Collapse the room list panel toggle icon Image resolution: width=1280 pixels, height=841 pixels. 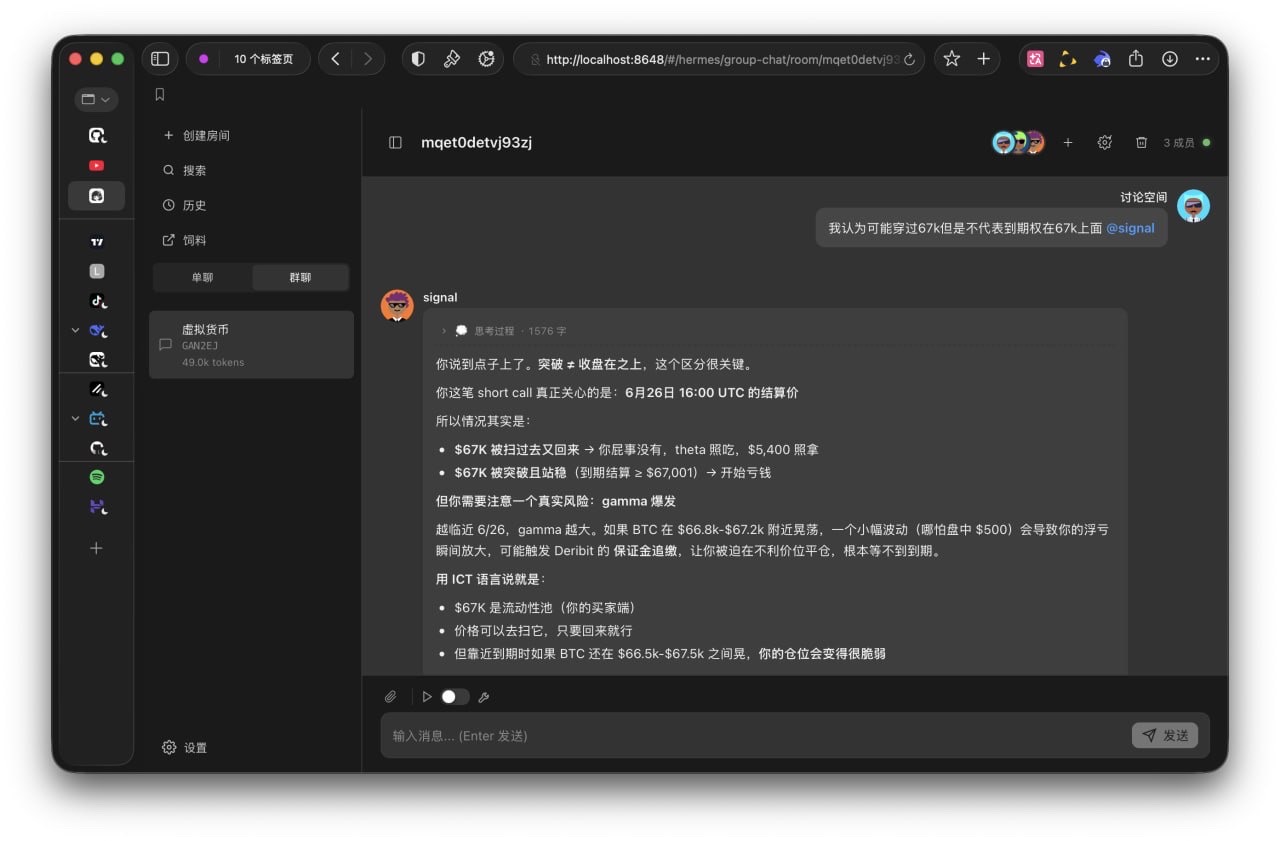tap(395, 143)
